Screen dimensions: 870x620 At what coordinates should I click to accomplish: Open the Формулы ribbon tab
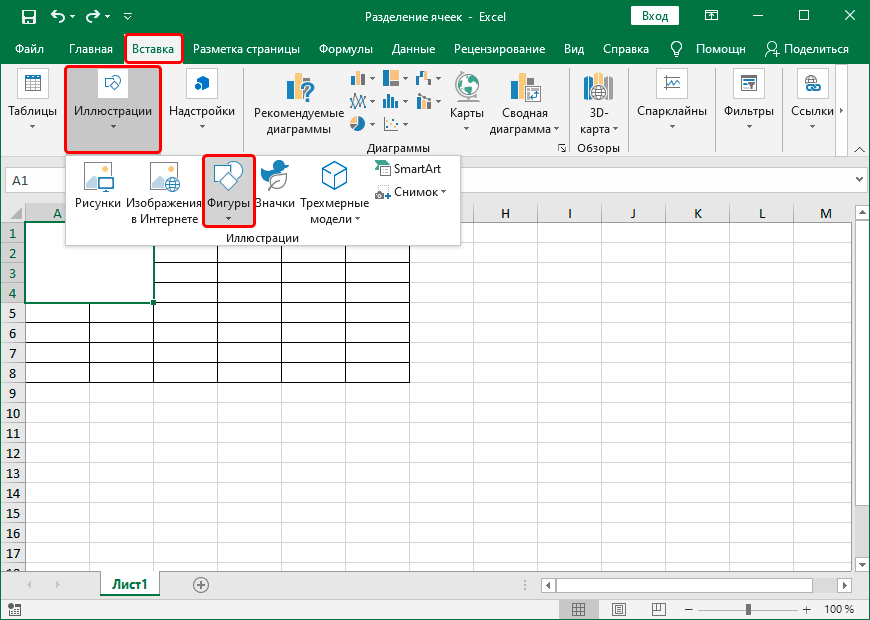tap(346, 49)
